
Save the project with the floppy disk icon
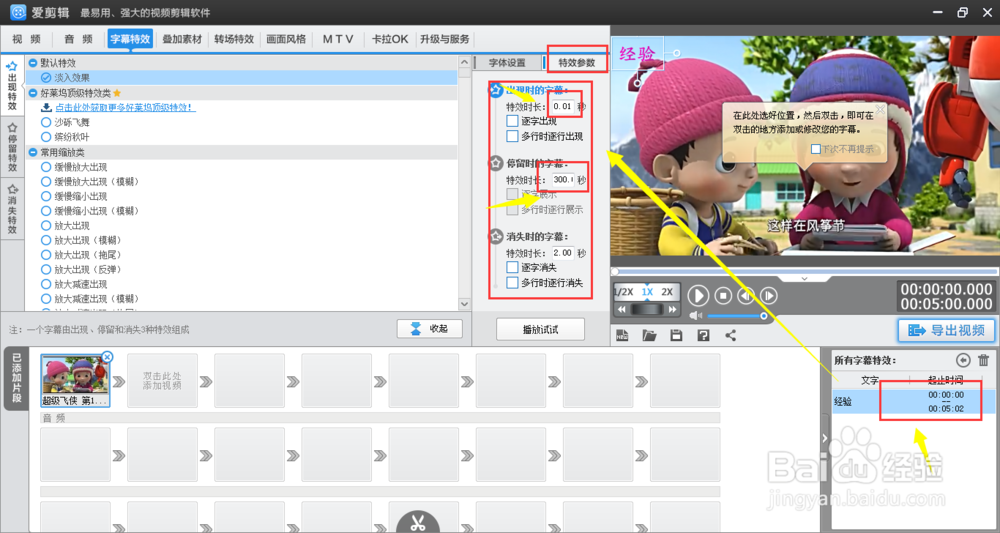(677, 335)
